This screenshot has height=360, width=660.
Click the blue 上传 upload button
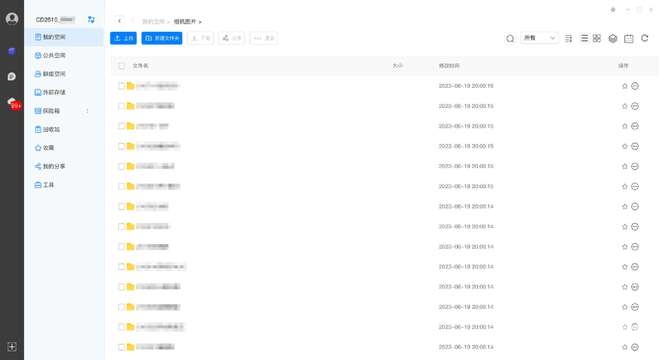click(x=123, y=38)
